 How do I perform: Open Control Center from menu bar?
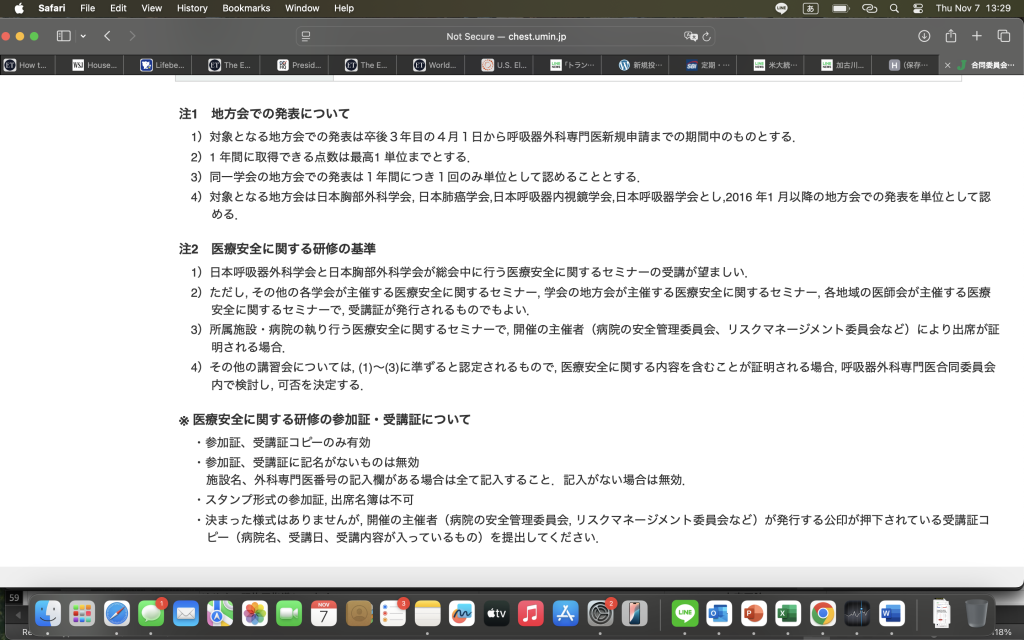pyautogui.click(x=918, y=8)
